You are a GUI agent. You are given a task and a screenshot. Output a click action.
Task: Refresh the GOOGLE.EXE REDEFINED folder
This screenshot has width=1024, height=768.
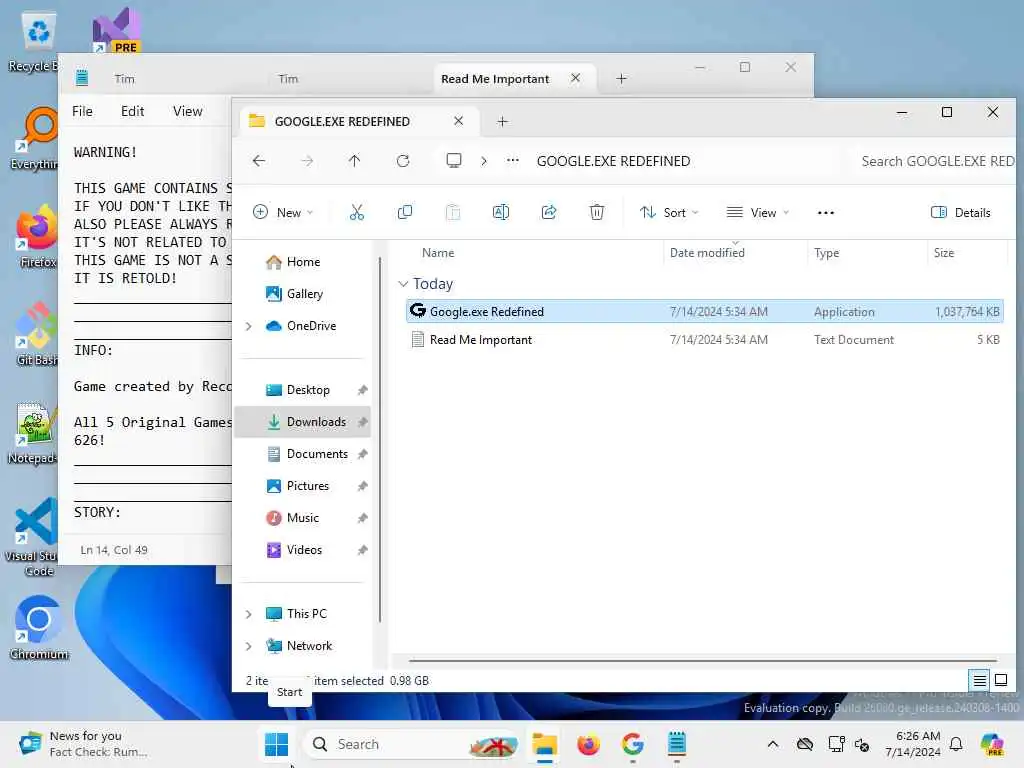click(403, 161)
